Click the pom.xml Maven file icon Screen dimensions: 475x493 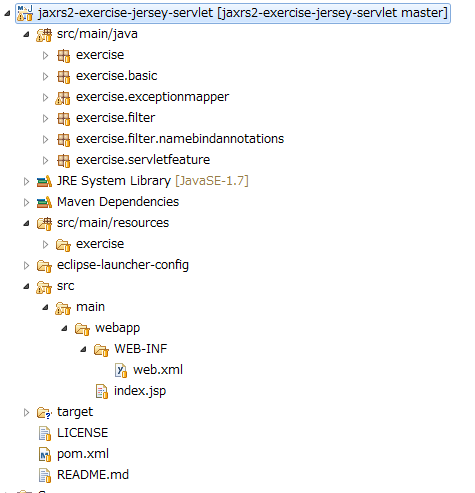point(45,454)
